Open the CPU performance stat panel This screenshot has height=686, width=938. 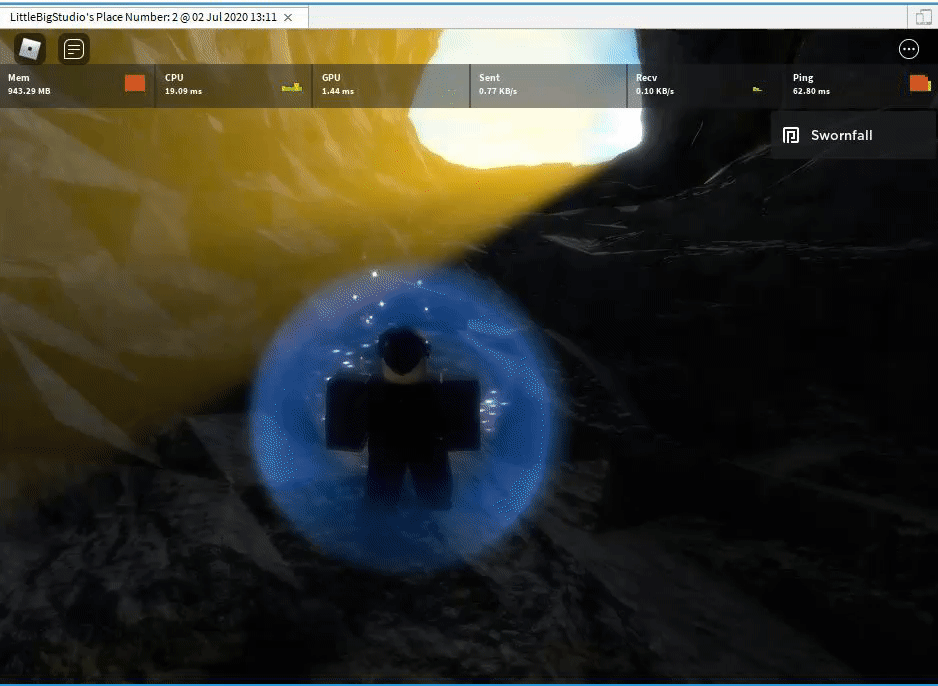(234, 86)
